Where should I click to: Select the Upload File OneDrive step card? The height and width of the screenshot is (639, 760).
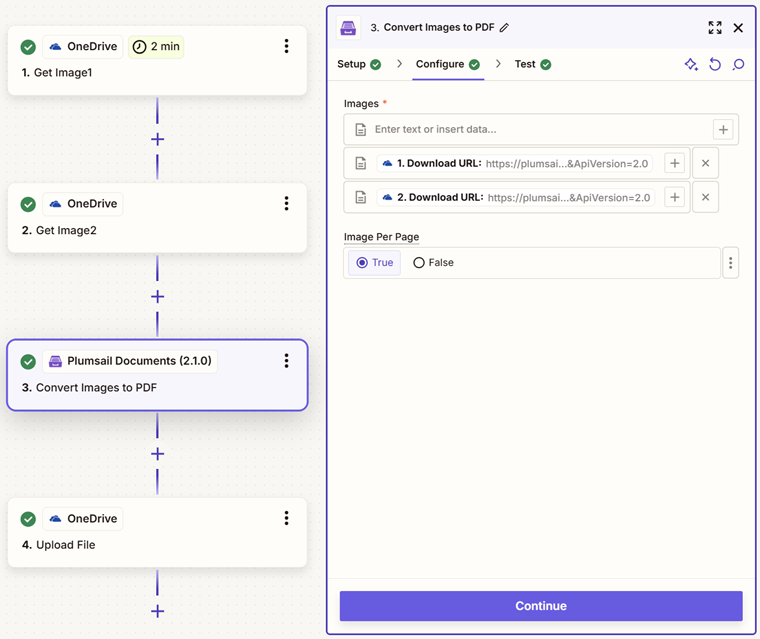tap(157, 532)
